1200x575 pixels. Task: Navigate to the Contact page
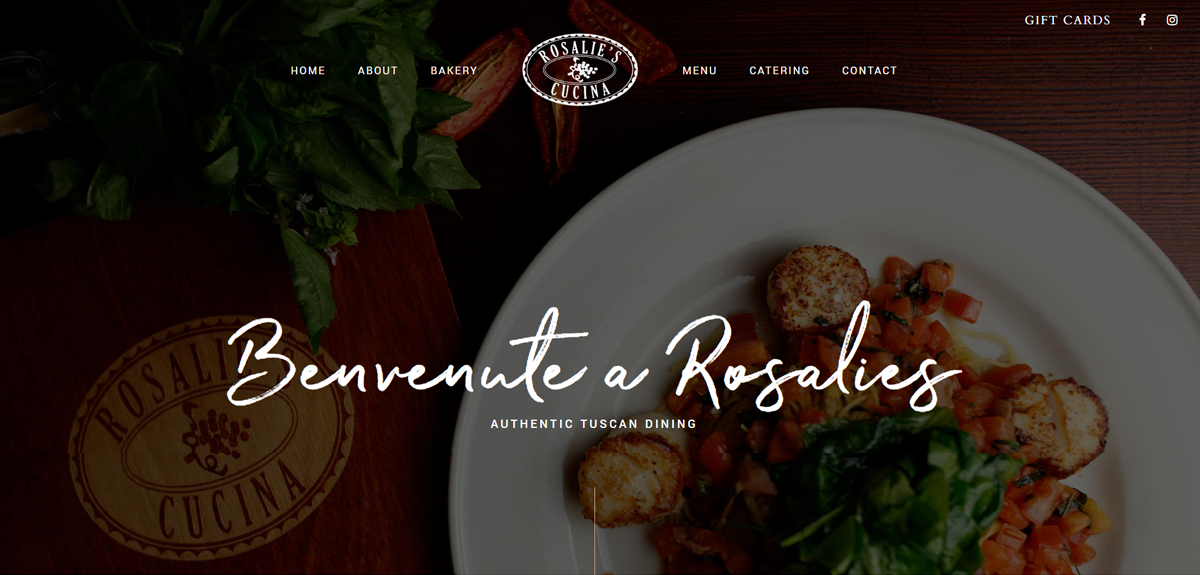click(x=870, y=71)
